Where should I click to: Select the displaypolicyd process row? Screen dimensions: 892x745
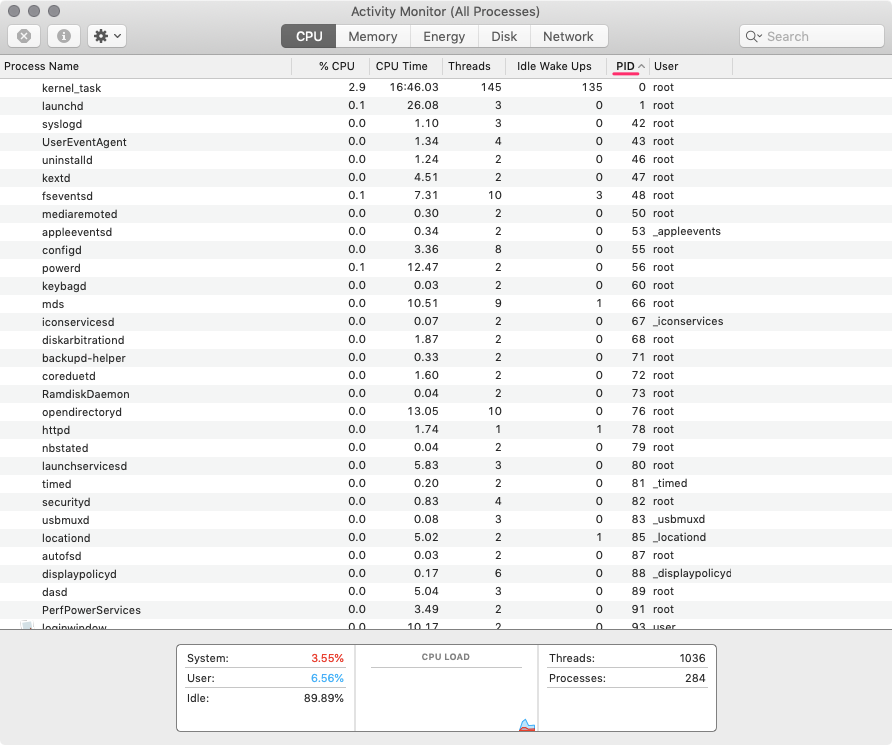(x=446, y=574)
